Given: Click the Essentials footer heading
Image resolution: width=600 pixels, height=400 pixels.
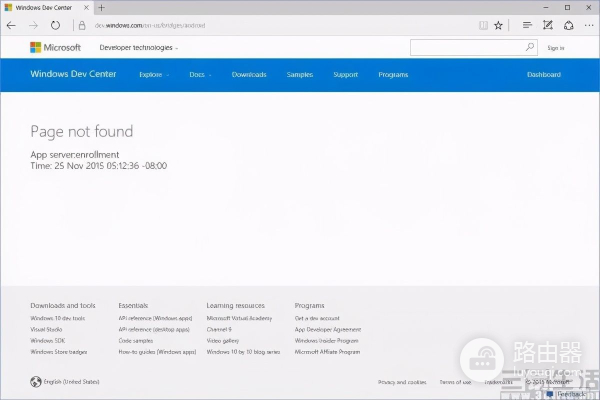Looking at the screenshot, I should [x=133, y=305].
